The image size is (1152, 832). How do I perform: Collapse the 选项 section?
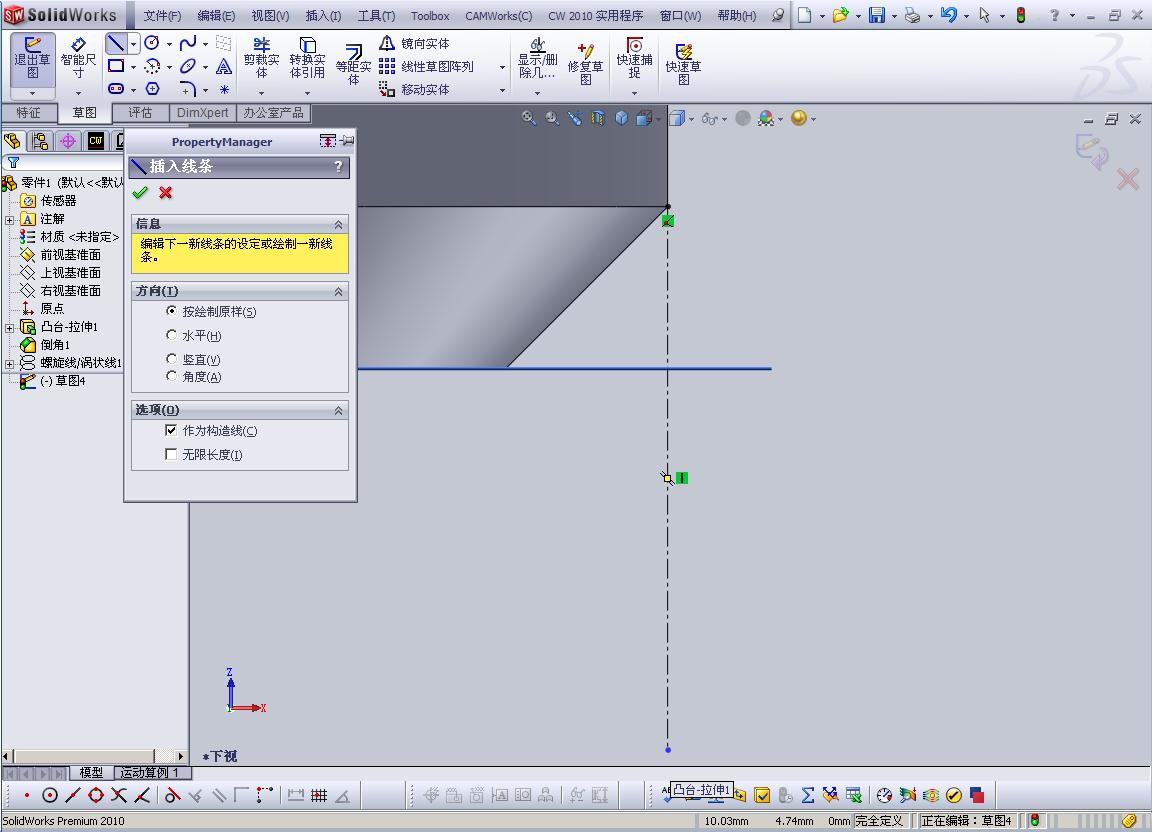339,410
